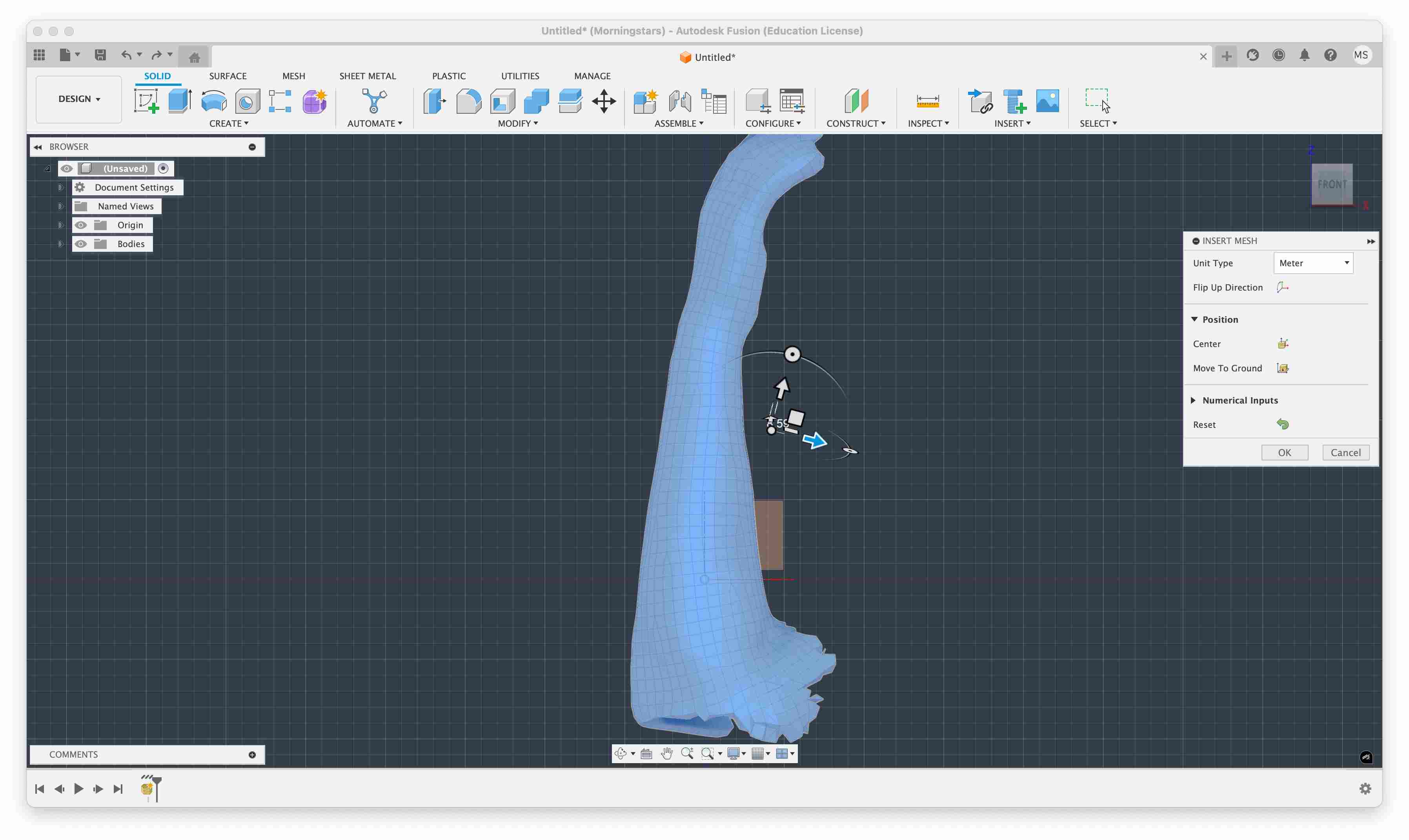Viewport: 1409px width, 840px height.
Task: Open the Unit Type Meter dropdown
Action: [x=1313, y=263]
